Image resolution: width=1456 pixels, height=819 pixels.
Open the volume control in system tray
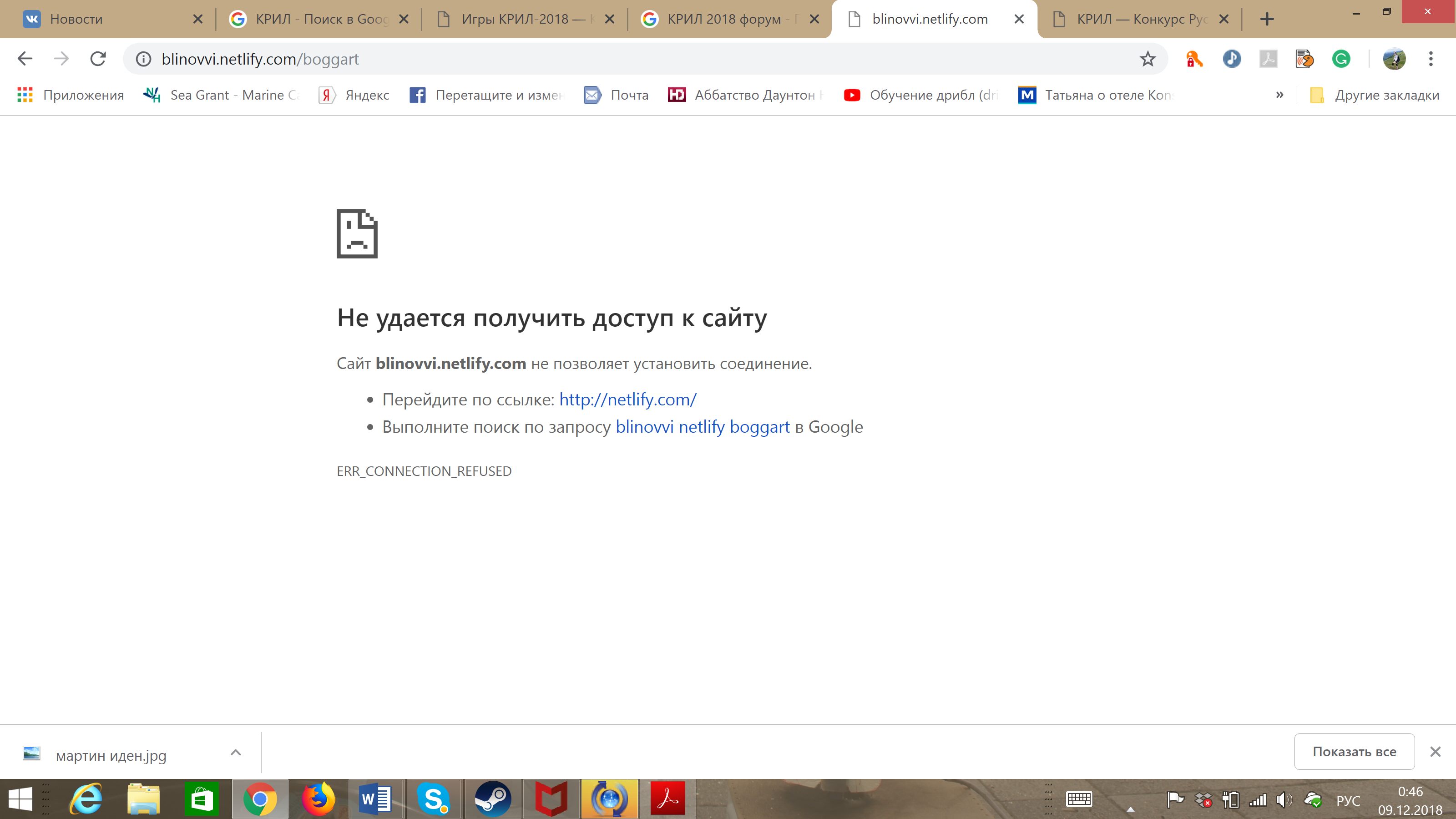pyautogui.click(x=1284, y=800)
